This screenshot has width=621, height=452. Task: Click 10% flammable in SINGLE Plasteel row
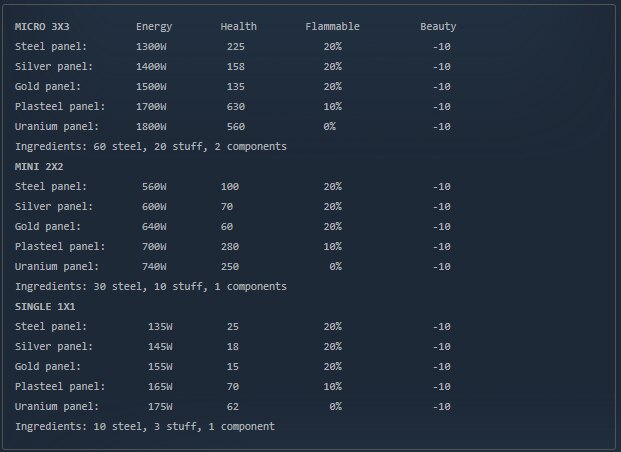(333, 387)
